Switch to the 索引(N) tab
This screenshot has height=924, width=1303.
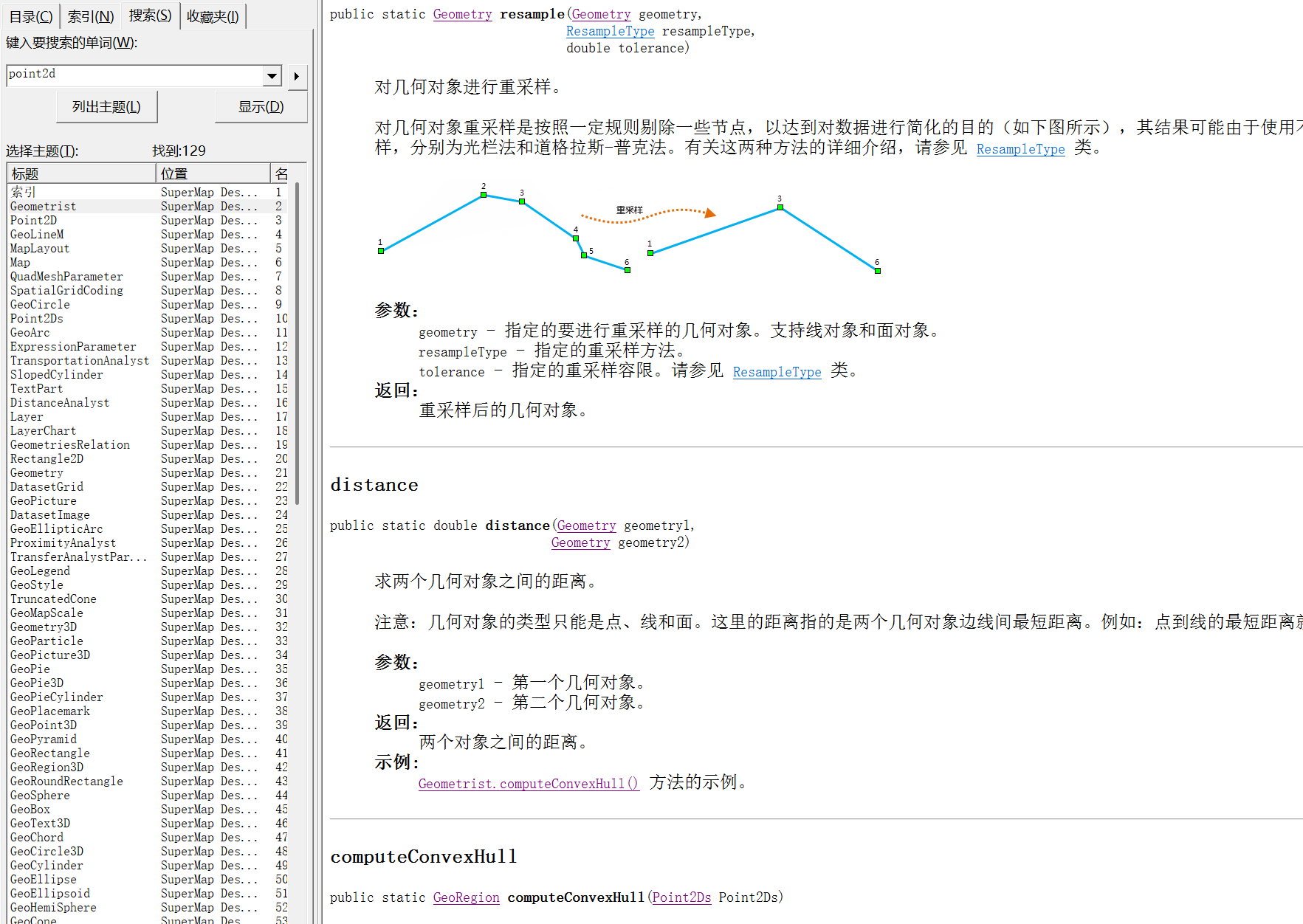click(91, 16)
